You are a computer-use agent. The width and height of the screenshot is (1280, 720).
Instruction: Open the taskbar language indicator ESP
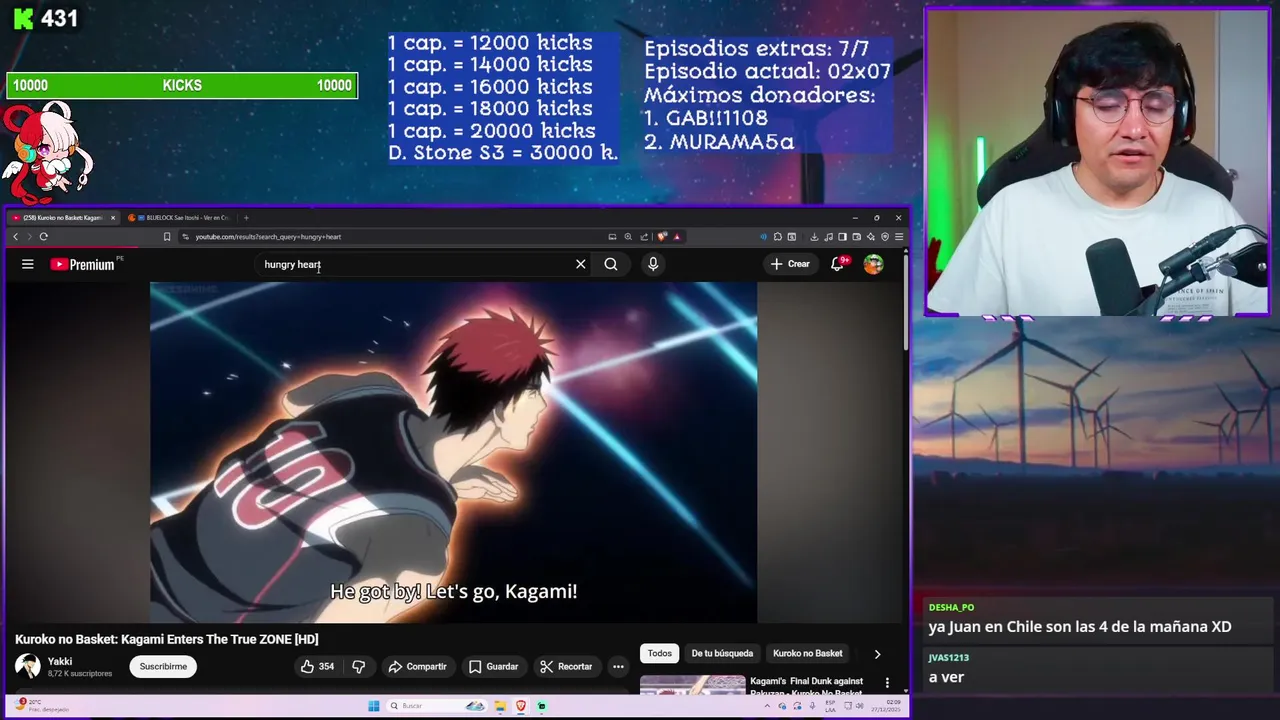830,706
